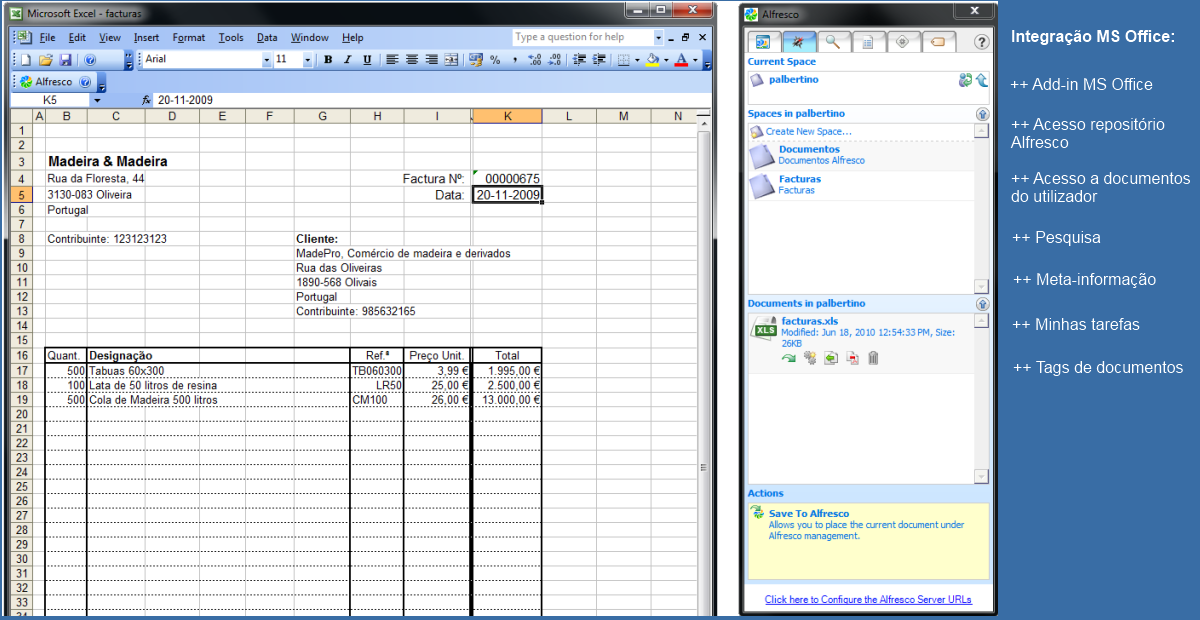1200x620 pixels.
Task: Create a new workbook with the New icon
Action: coord(27,60)
